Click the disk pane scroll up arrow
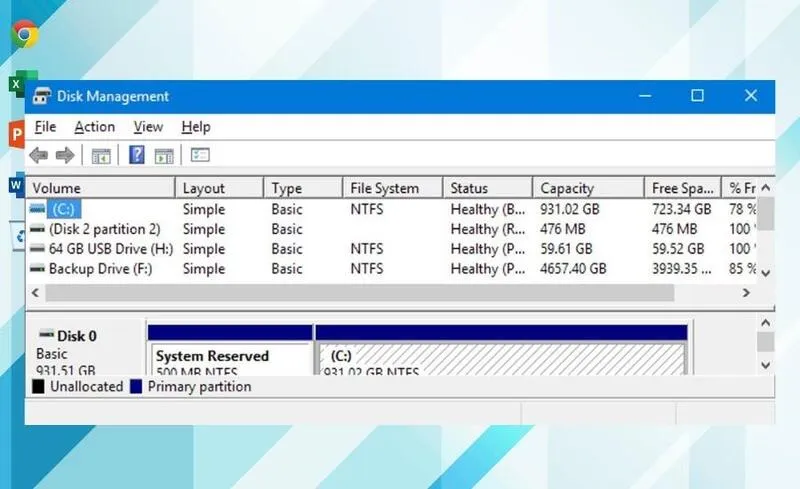Viewport: 800px width, 489px height. (x=765, y=323)
